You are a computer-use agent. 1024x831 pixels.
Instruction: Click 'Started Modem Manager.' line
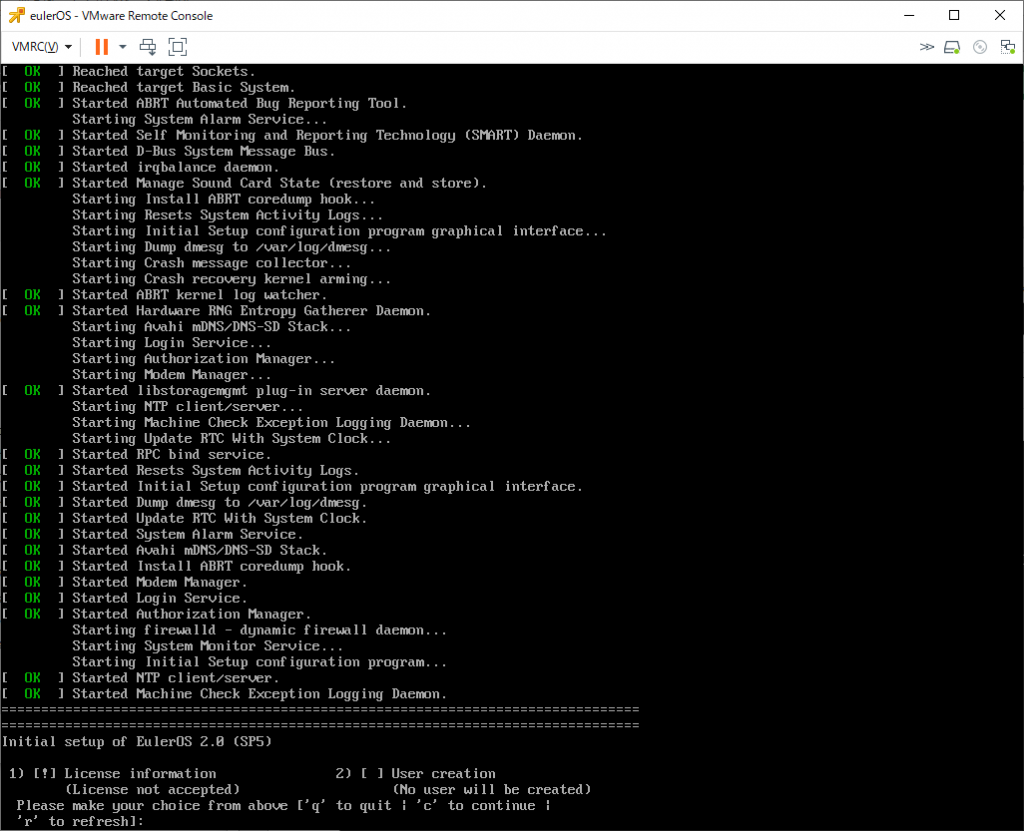[159, 582]
